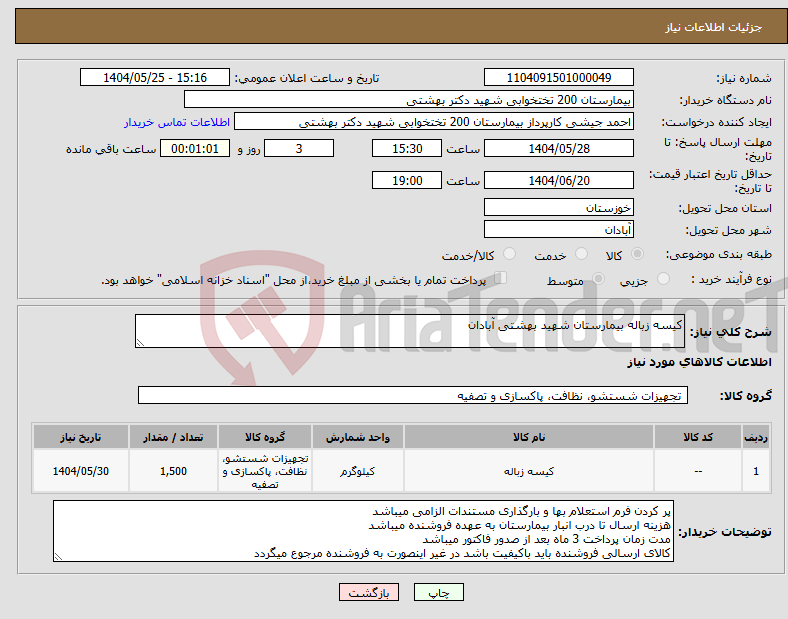The image size is (788, 619).
Task: Click the چاپ (print) button
Action: click(438, 592)
